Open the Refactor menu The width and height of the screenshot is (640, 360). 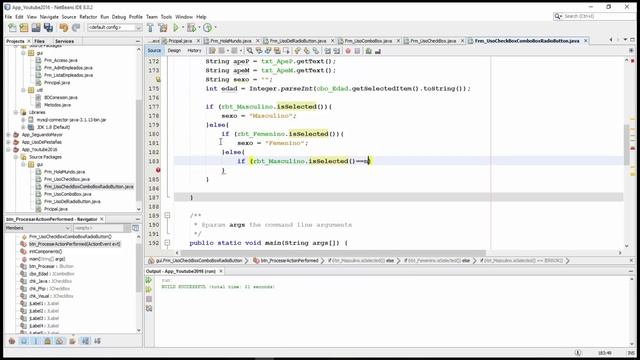(x=88, y=17)
